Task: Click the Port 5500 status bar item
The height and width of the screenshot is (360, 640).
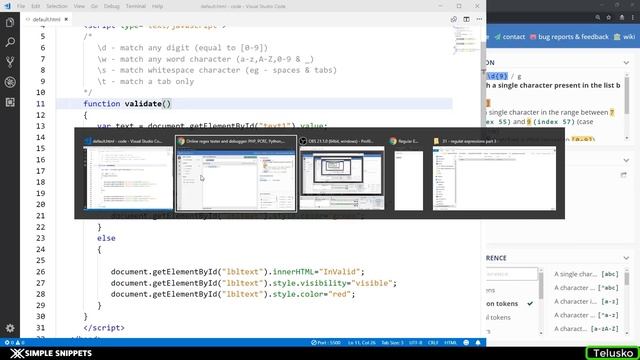Action: [x=326, y=342]
